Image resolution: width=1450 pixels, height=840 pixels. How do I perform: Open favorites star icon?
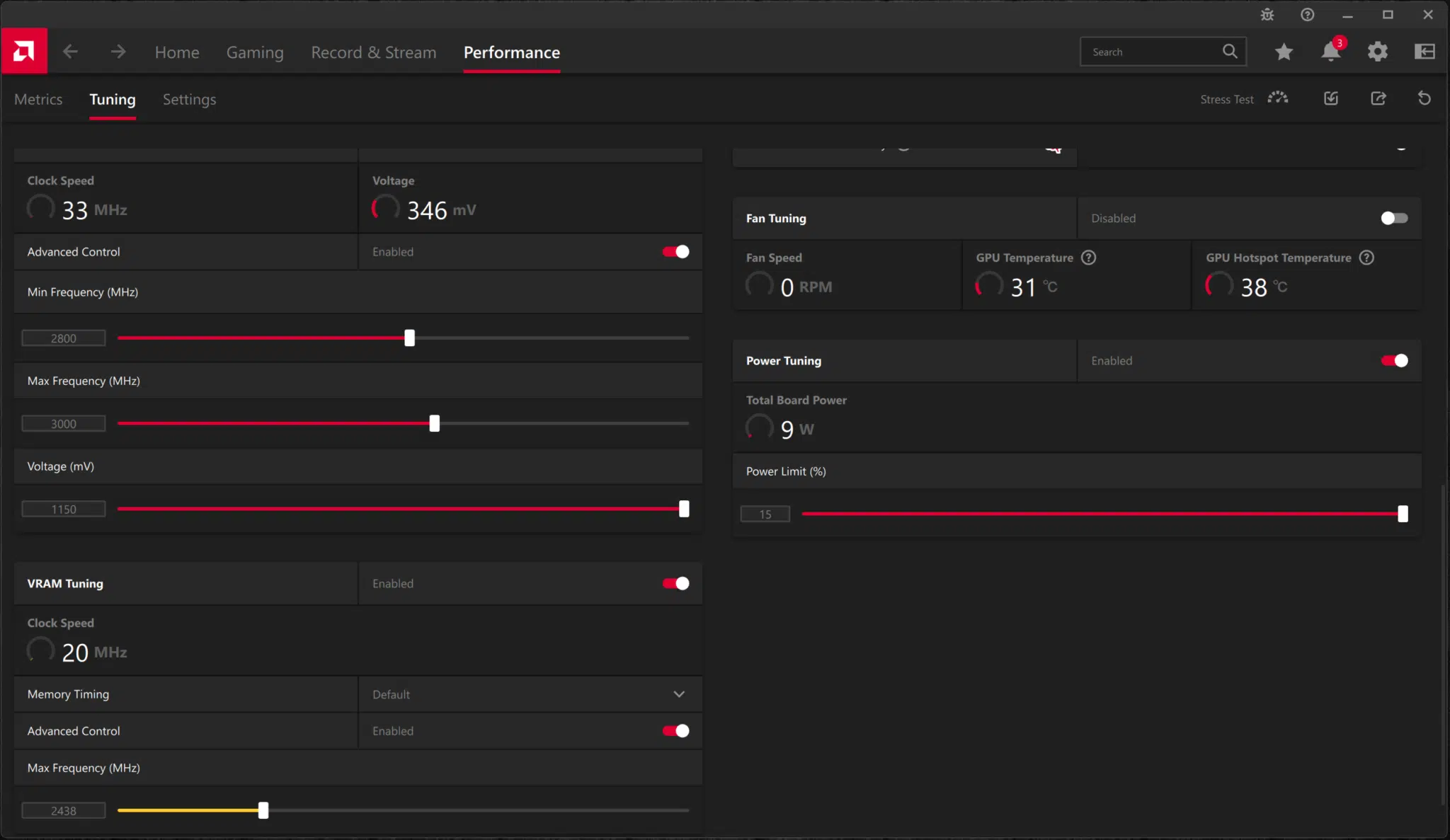coord(1284,52)
